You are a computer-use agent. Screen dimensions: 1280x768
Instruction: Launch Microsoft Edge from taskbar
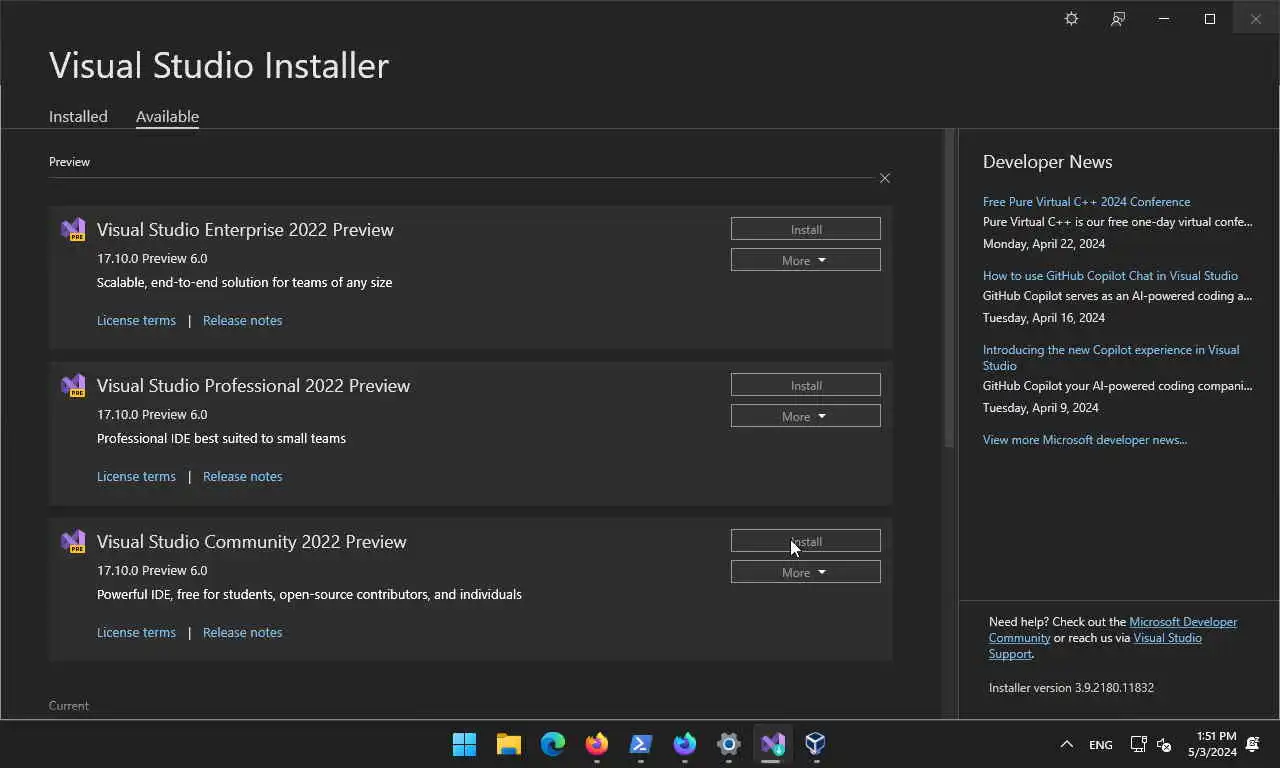[553, 744]
